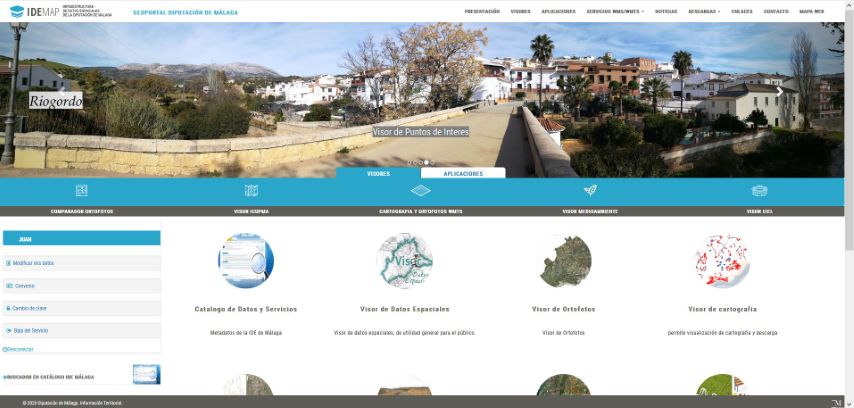Image resolution: width=854 pixels, height=408 pixels.
Task: Open the Noticias menu item
Action: (666, 11)
